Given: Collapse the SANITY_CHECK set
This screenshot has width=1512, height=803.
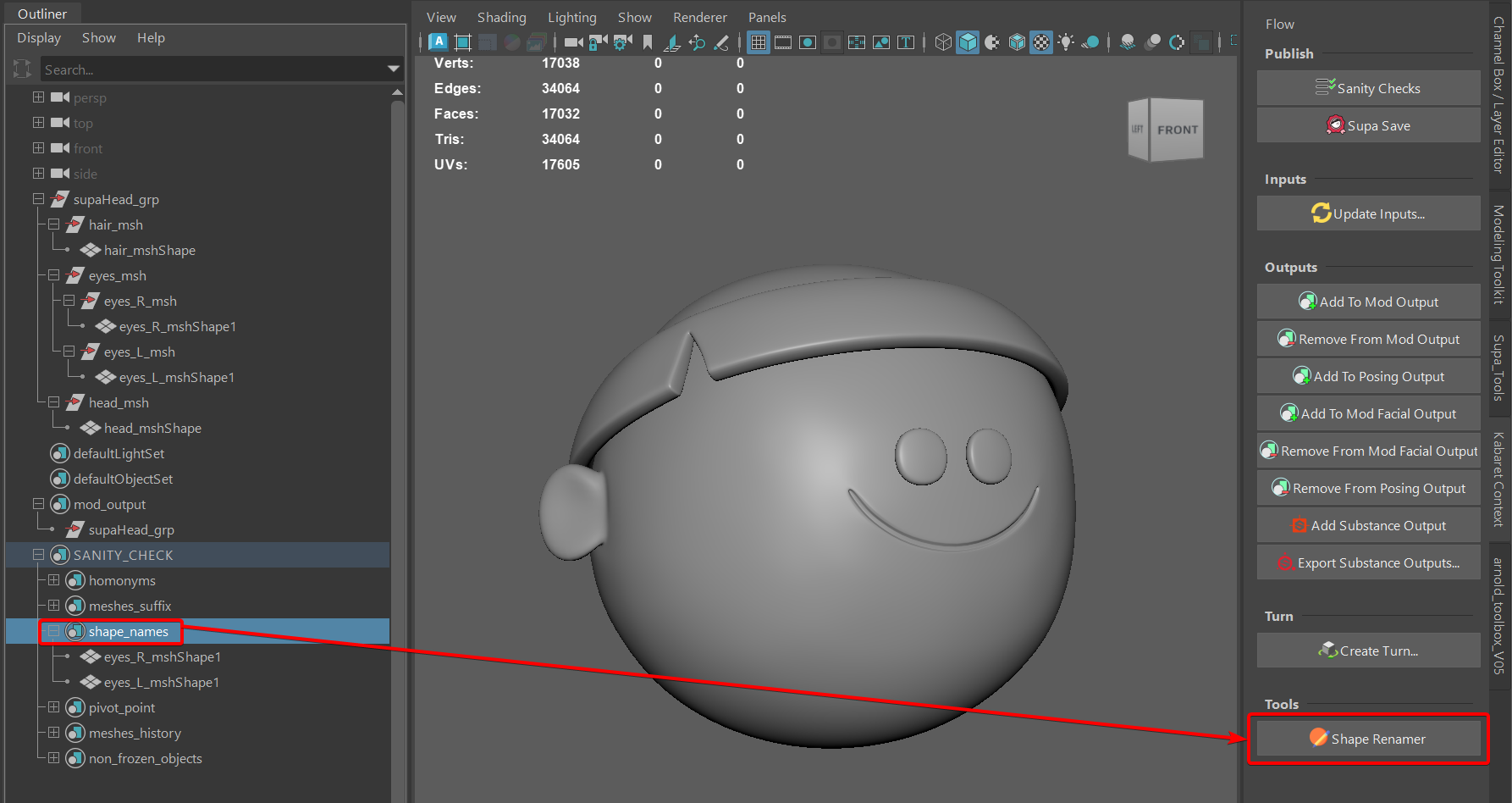Looking at the screenshot, I should (38, 555).
